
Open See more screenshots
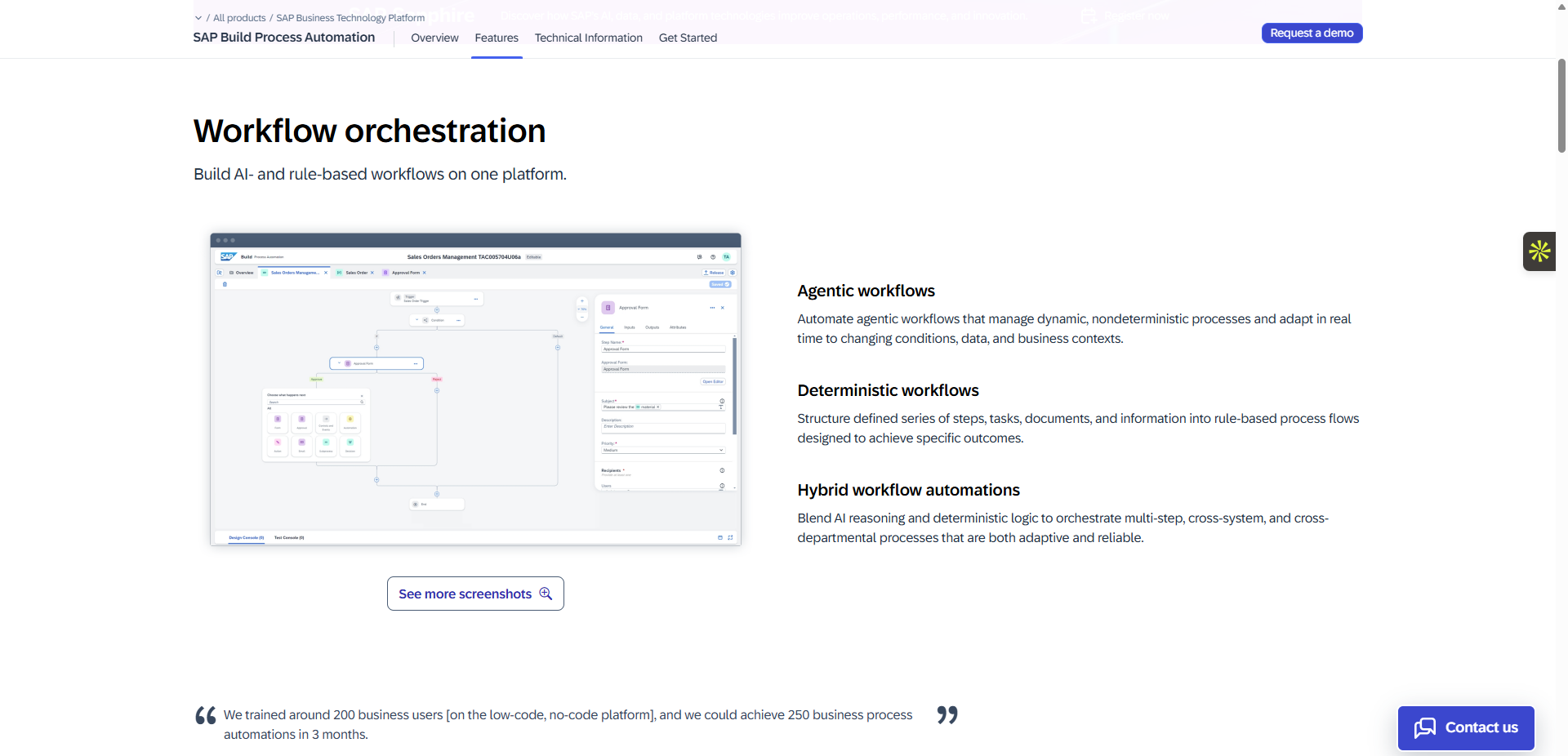(475, 594)
